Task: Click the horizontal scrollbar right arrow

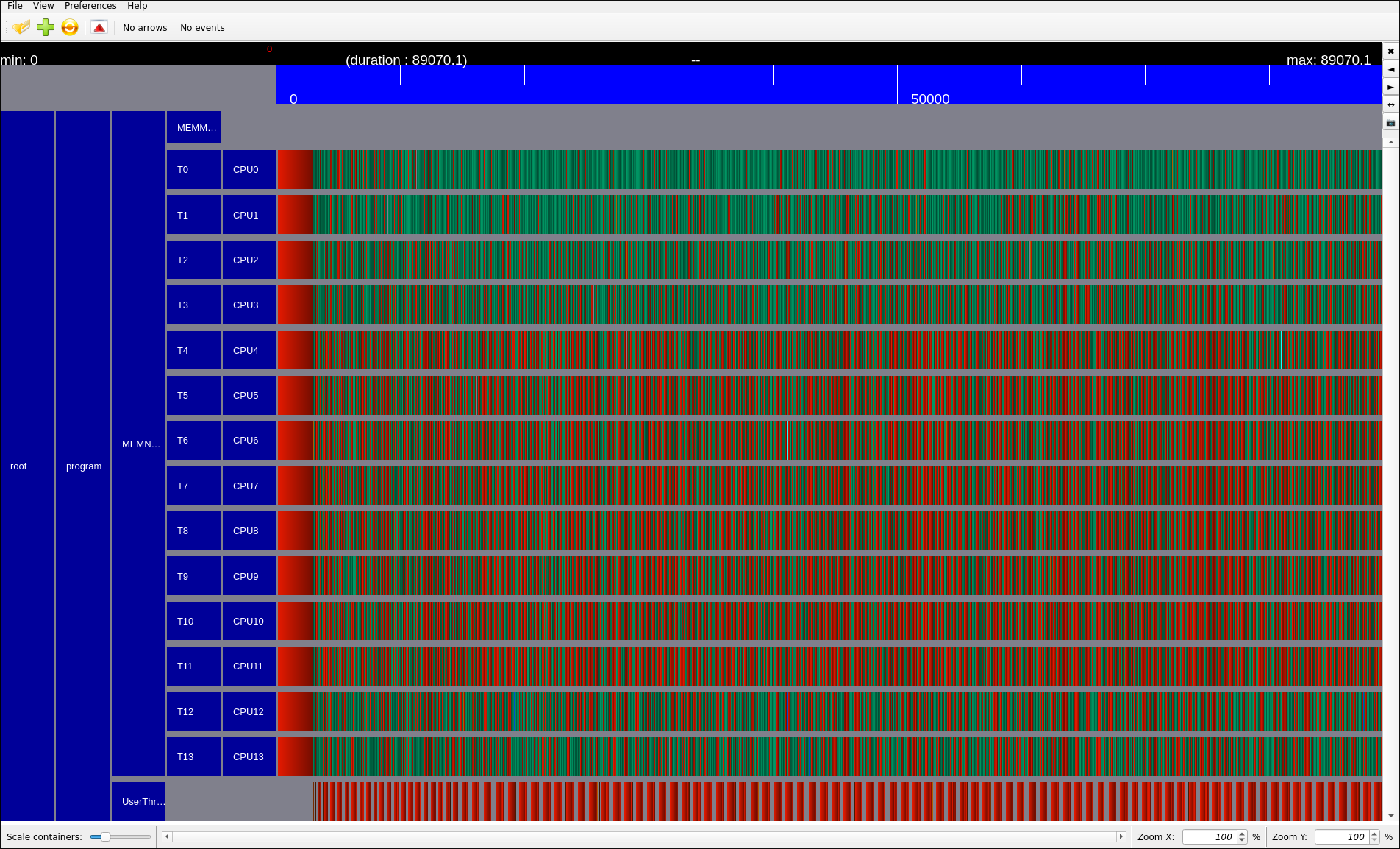Action: pos(1121,836)
